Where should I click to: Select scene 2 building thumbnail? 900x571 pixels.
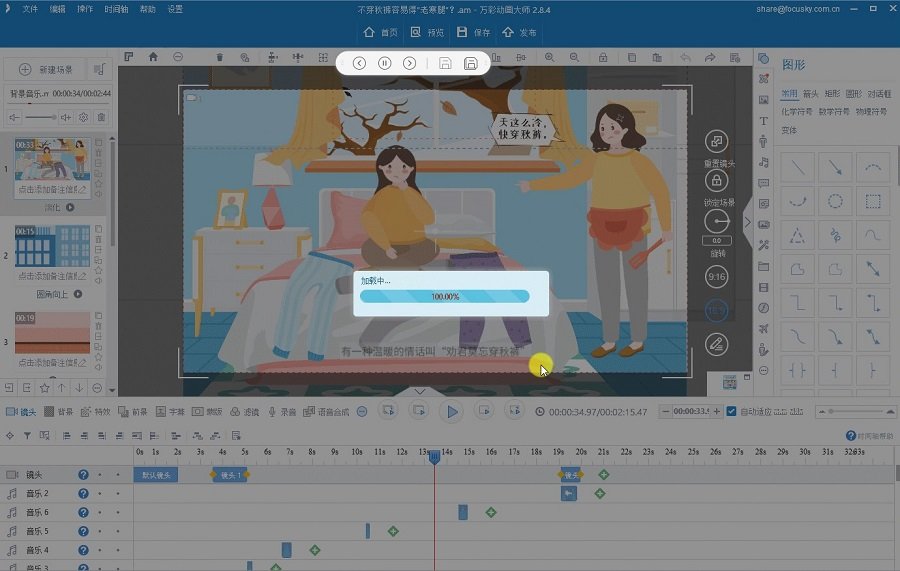(52, 246)
